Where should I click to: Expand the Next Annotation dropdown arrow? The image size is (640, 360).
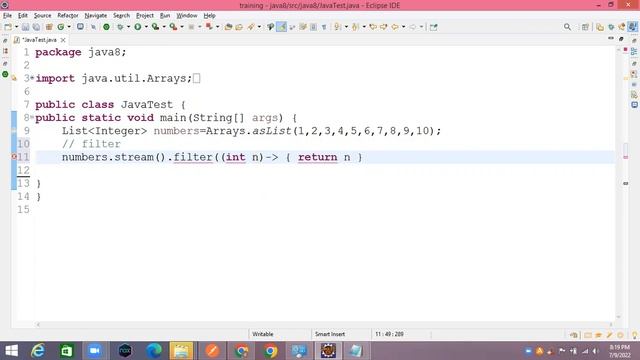[346, 27]
